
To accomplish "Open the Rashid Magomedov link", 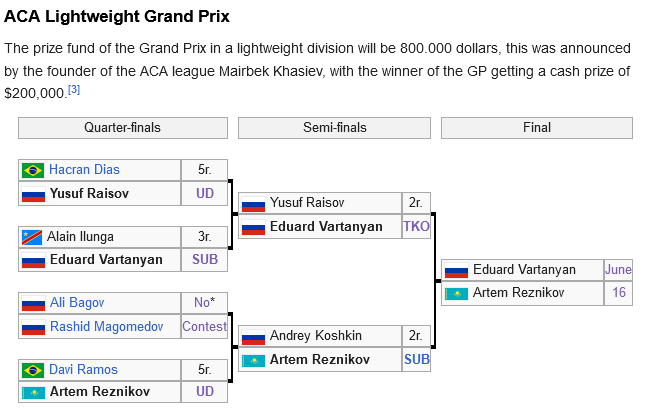I will point(106,327).
